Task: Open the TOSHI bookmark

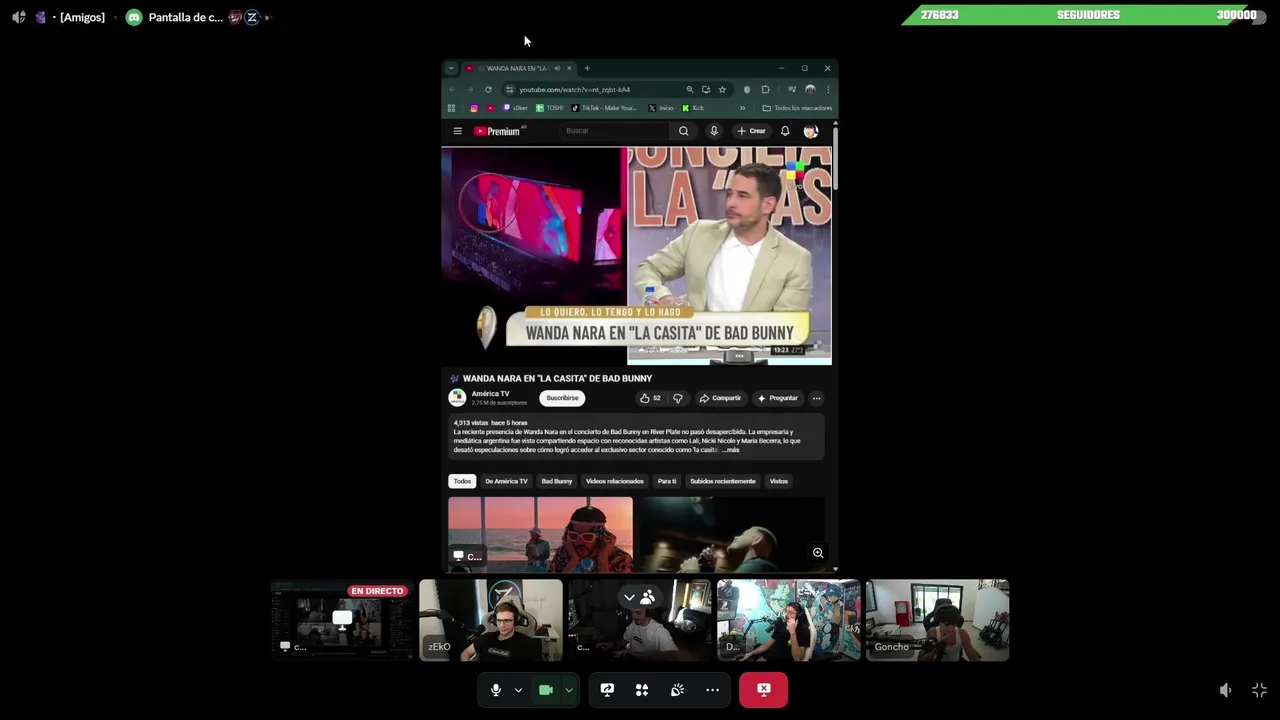Action: coord(550,108)
